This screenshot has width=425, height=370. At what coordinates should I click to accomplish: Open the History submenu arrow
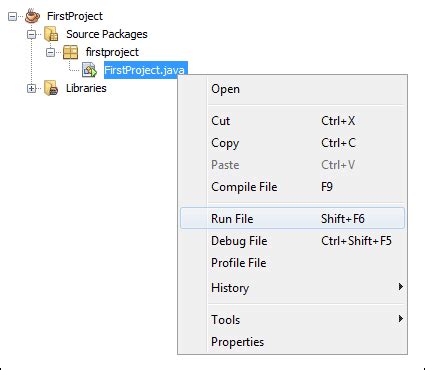400,287
